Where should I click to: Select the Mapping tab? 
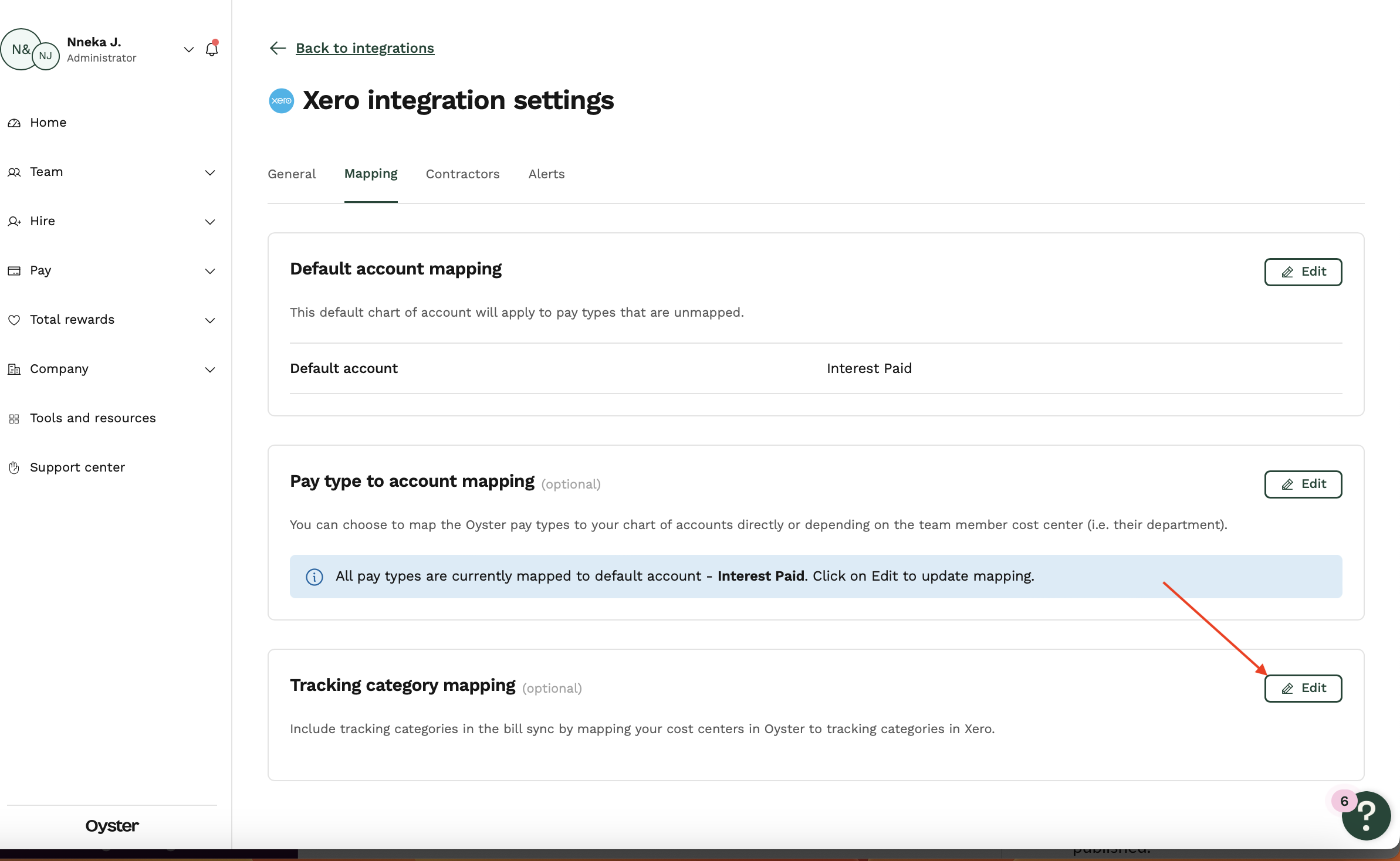click(371, 174)
